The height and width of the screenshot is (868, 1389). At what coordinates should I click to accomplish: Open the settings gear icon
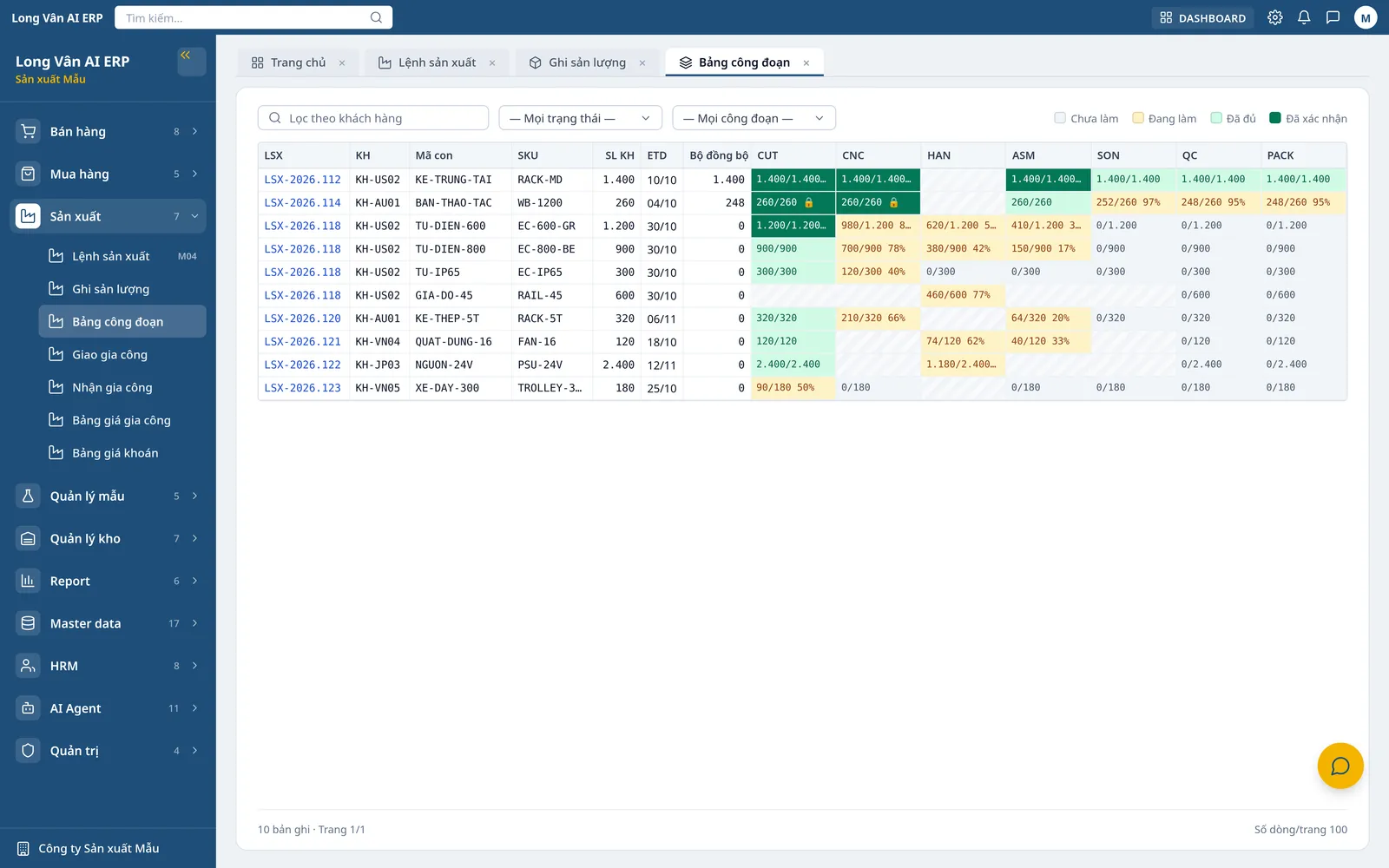[x=1274, y=17]
